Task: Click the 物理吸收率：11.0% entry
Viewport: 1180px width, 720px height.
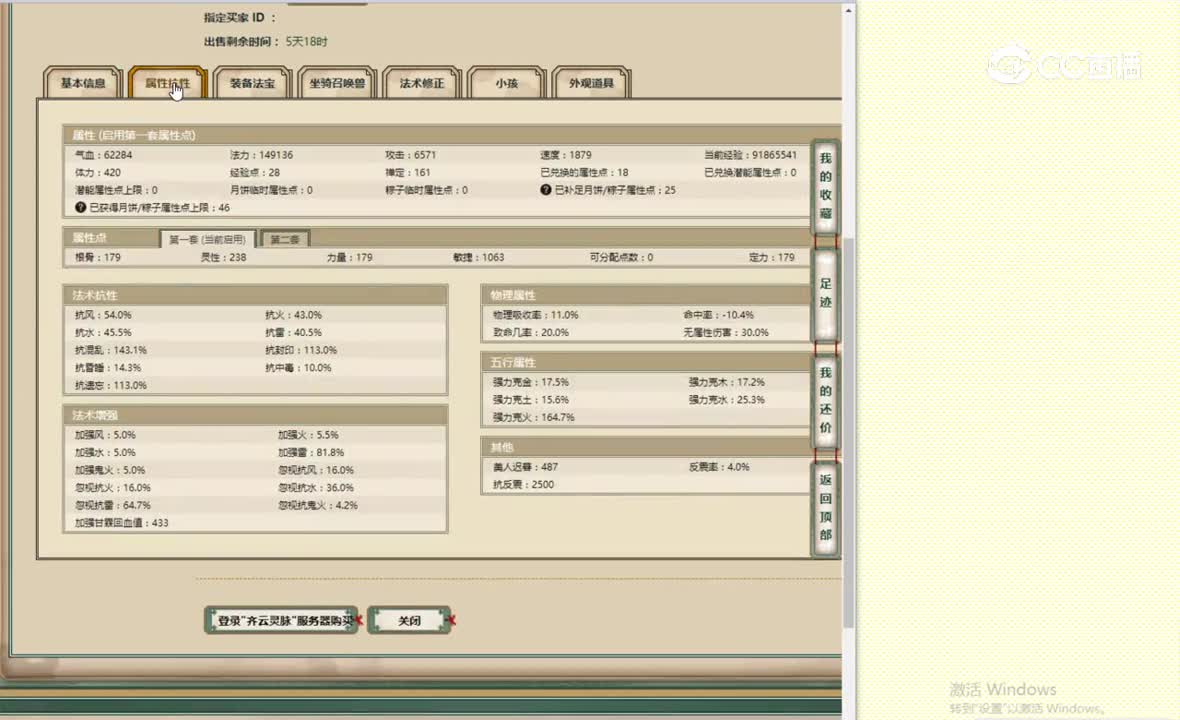Action: [x=536, y=315]
